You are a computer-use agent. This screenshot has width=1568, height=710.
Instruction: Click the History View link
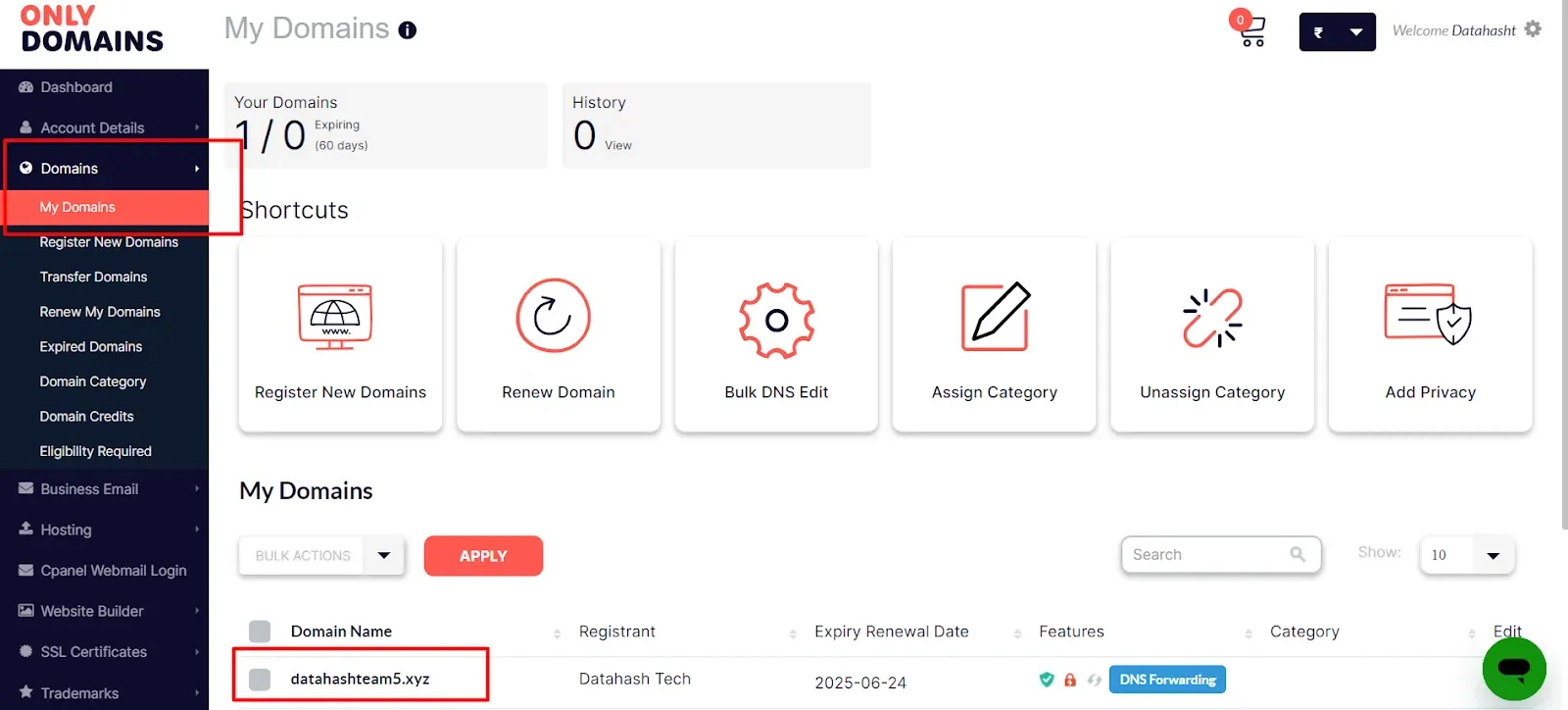click(x=618, y=145)
